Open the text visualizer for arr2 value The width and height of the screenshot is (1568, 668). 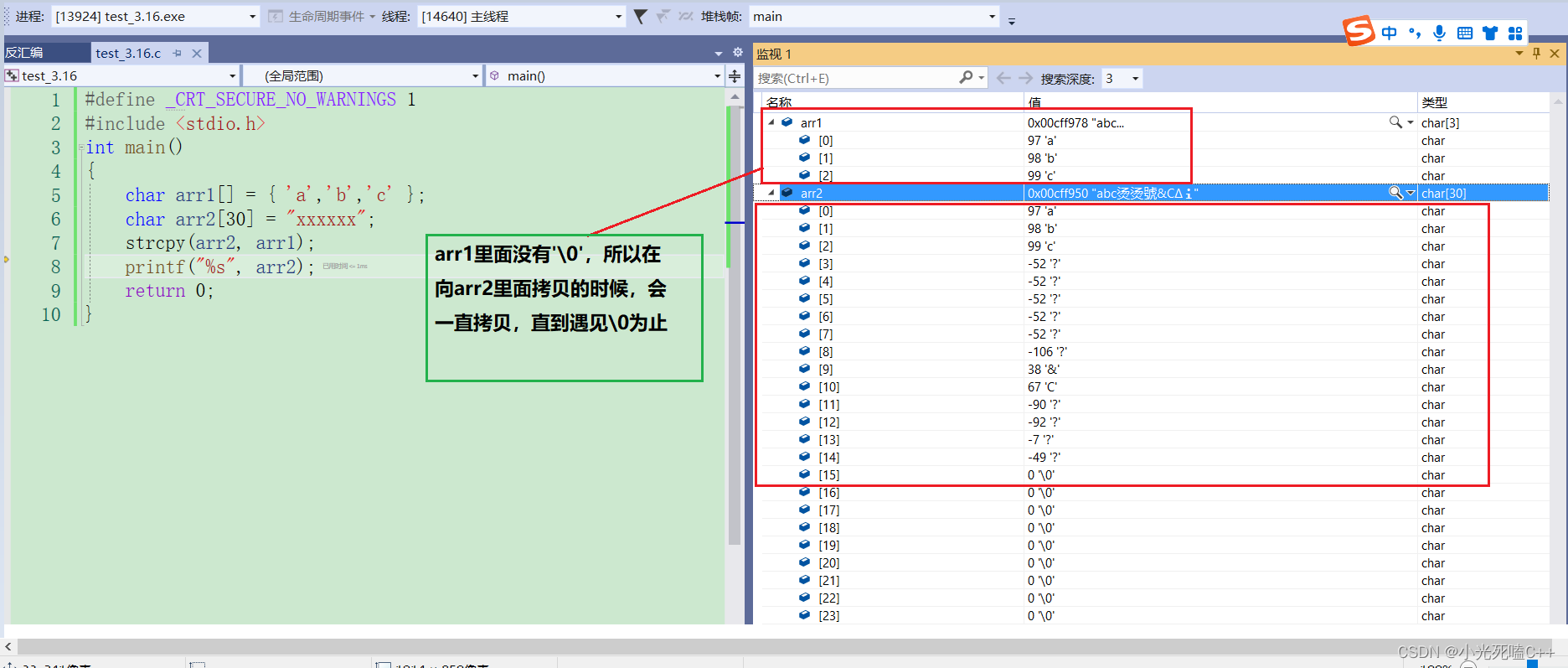[x=1395, y=193]
